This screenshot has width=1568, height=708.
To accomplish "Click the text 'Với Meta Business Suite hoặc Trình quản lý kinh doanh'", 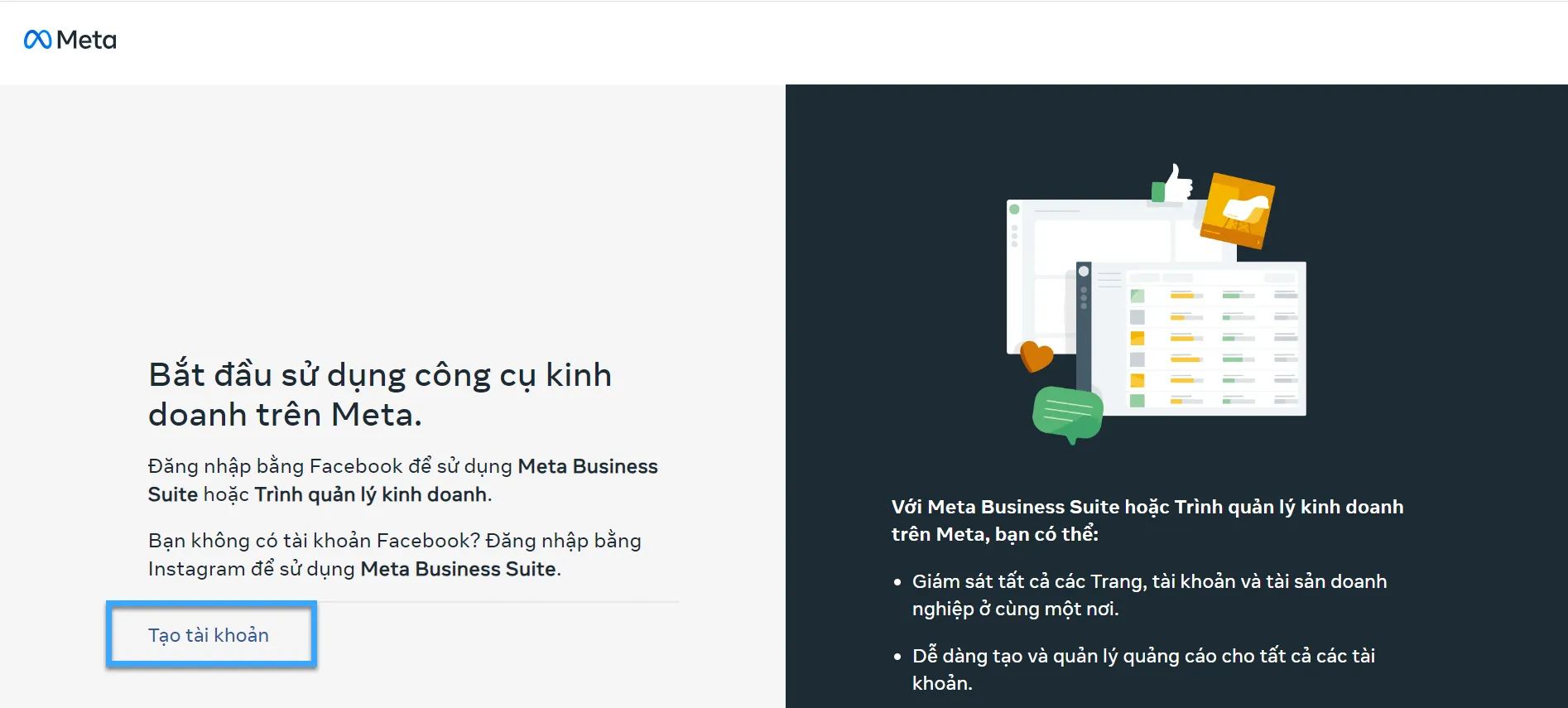I will [x=1147, y=507].
